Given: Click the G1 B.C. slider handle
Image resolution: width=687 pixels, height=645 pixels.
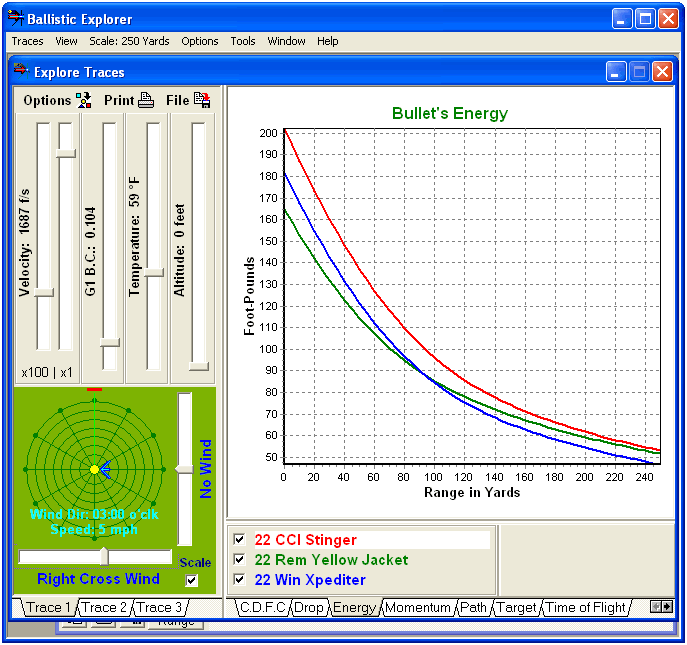Looking at the screenshot, I should [110, 342].
